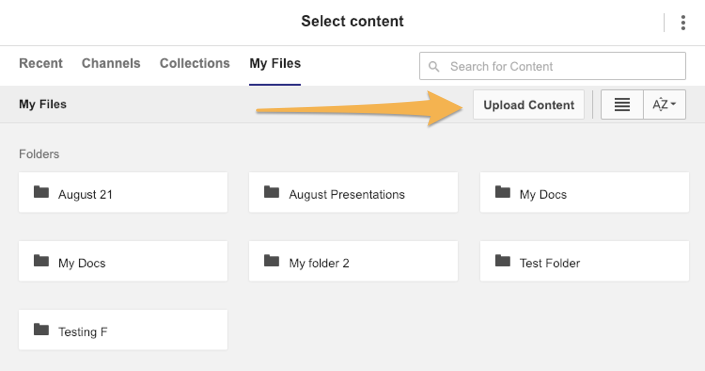This screenshot has height=371, width=705.
Task: Select the My Files tab
Action: point(275,63)
